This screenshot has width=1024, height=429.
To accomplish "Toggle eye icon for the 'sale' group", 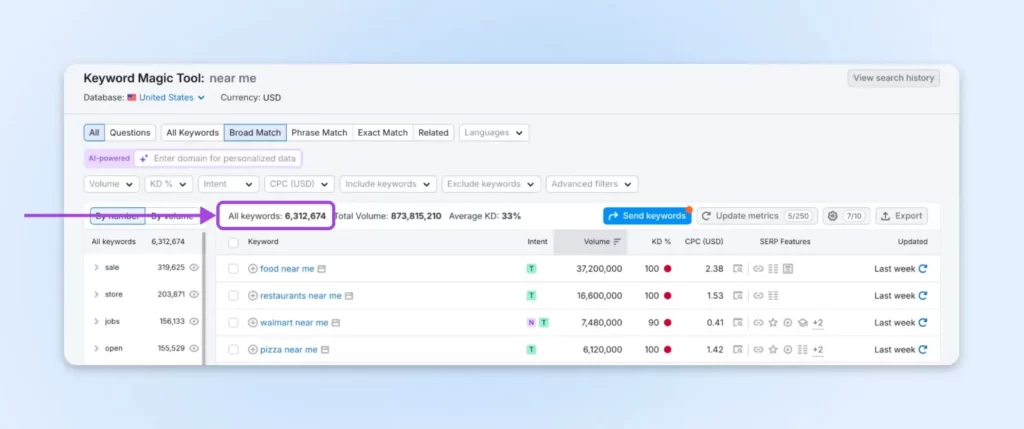I will click(x=194, y=267).
